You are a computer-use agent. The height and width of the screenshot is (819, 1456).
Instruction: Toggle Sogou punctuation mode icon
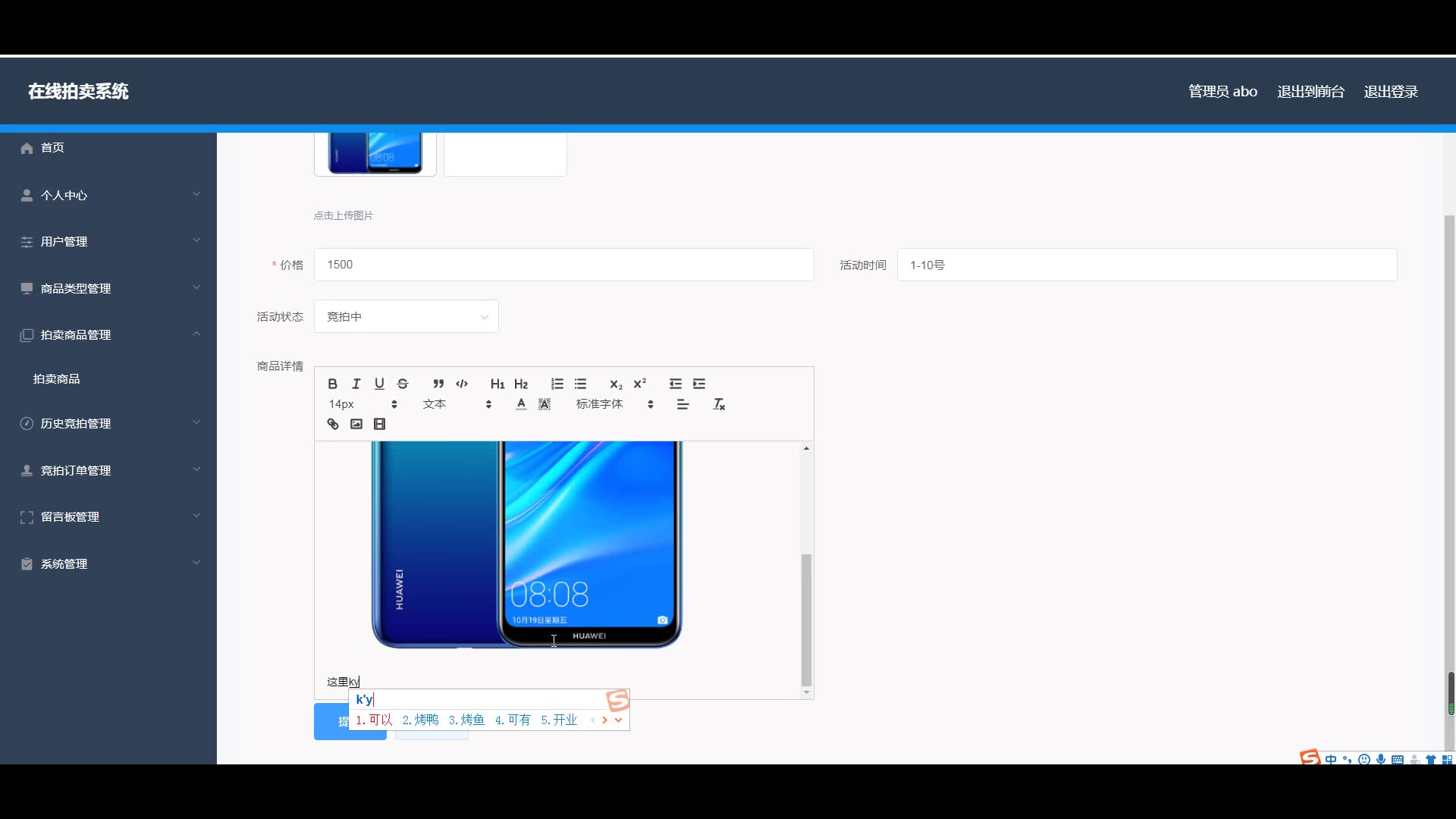[x=1348, y=759]
